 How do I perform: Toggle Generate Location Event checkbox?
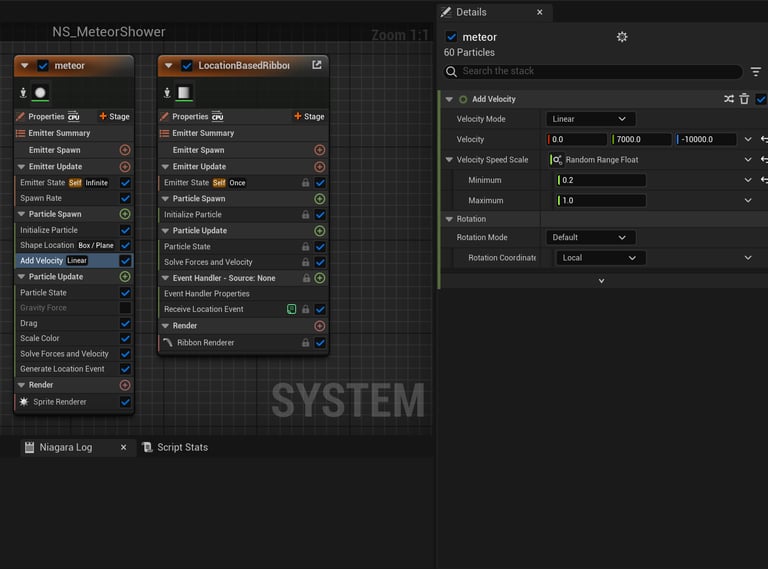coord(125,369)
